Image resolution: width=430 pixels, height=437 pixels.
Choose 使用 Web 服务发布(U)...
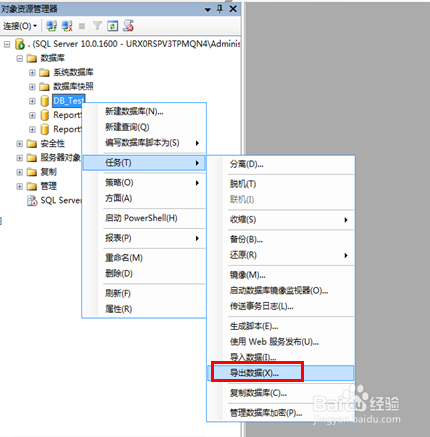click(281, 342)
